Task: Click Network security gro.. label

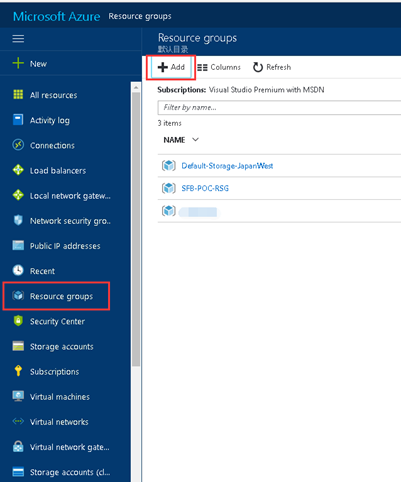Action: point(70,221)
